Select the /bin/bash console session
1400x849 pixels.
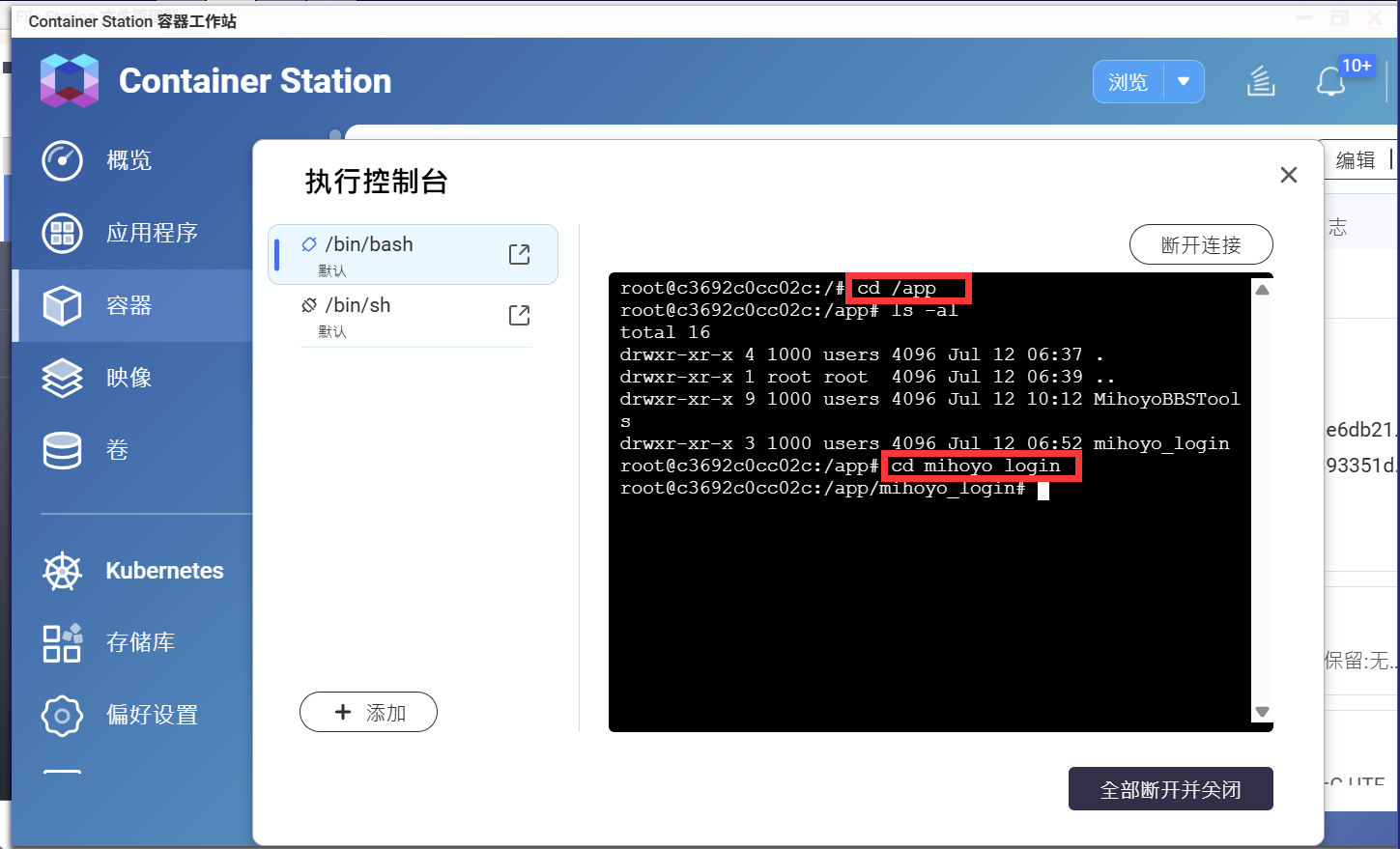[413, 254]
